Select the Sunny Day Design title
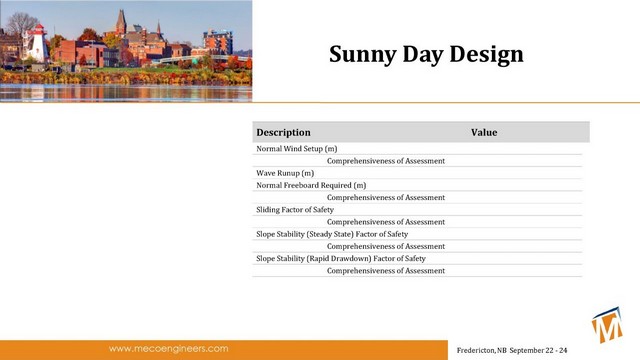 coord(426,54)
